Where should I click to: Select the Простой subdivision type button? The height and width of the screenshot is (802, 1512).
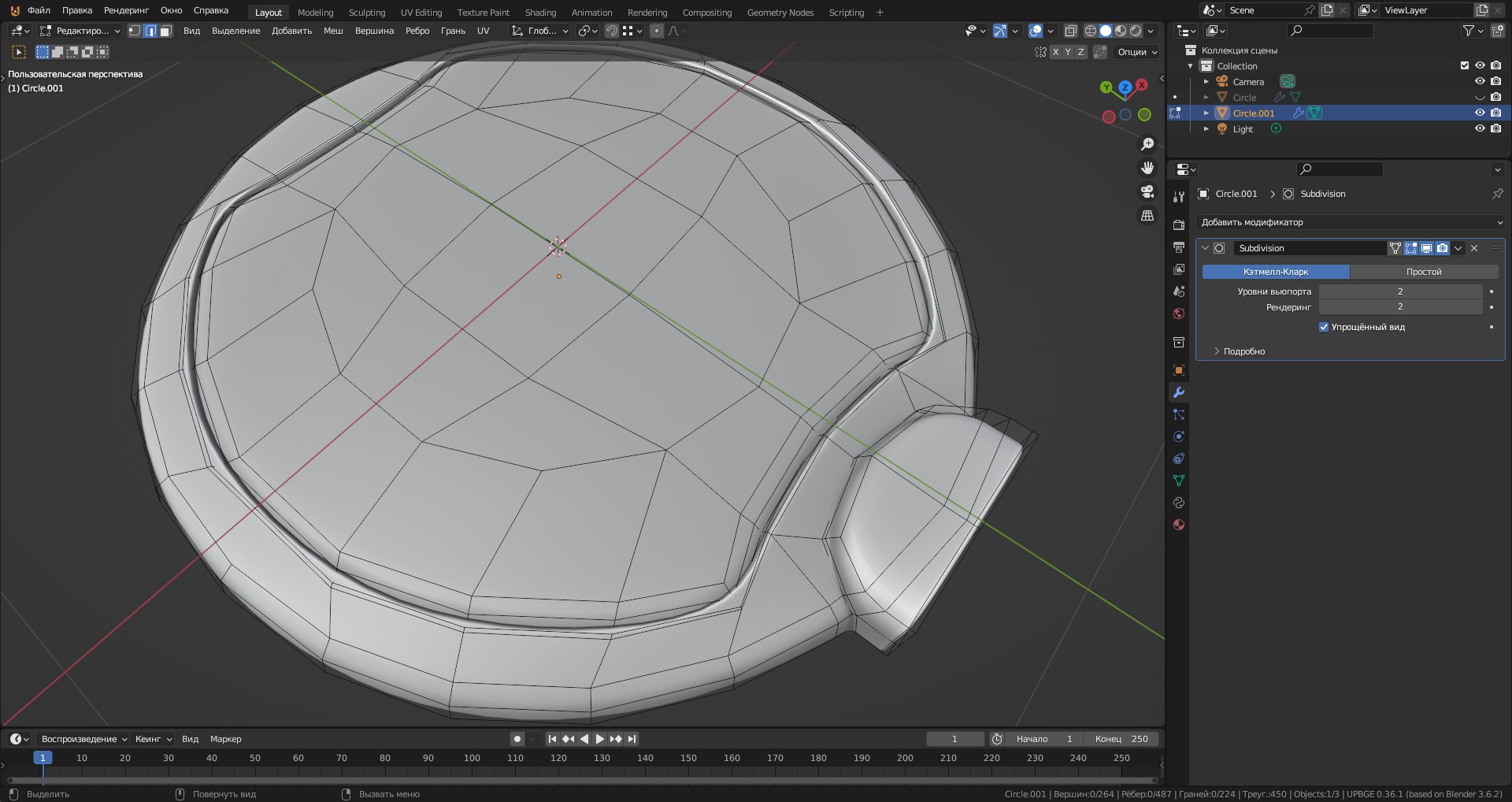pos(1423,272)
